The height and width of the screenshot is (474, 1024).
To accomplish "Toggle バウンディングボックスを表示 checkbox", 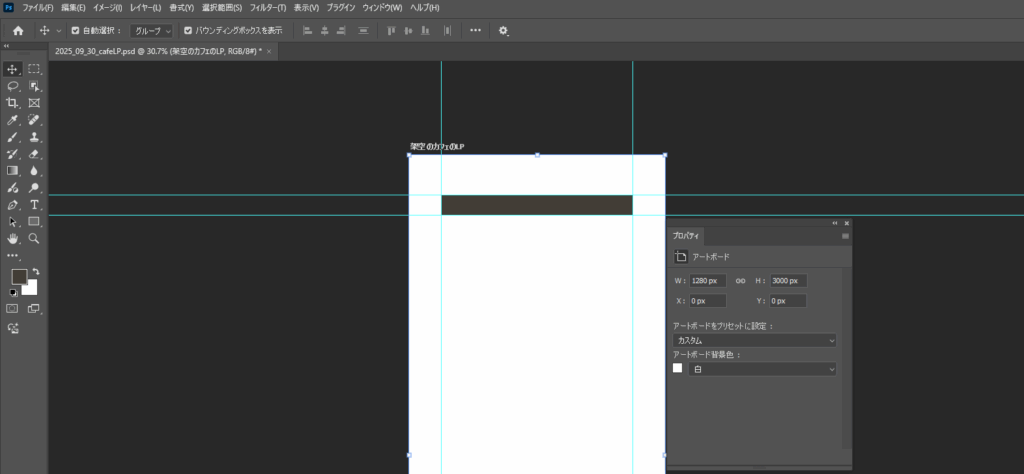I will [x=188, y=30].
